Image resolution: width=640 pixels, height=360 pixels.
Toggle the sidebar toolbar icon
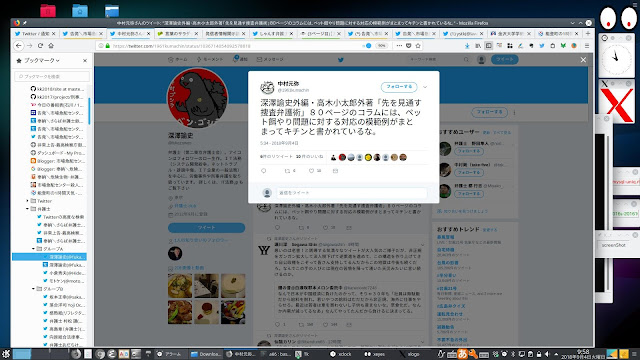coord(489,46)
